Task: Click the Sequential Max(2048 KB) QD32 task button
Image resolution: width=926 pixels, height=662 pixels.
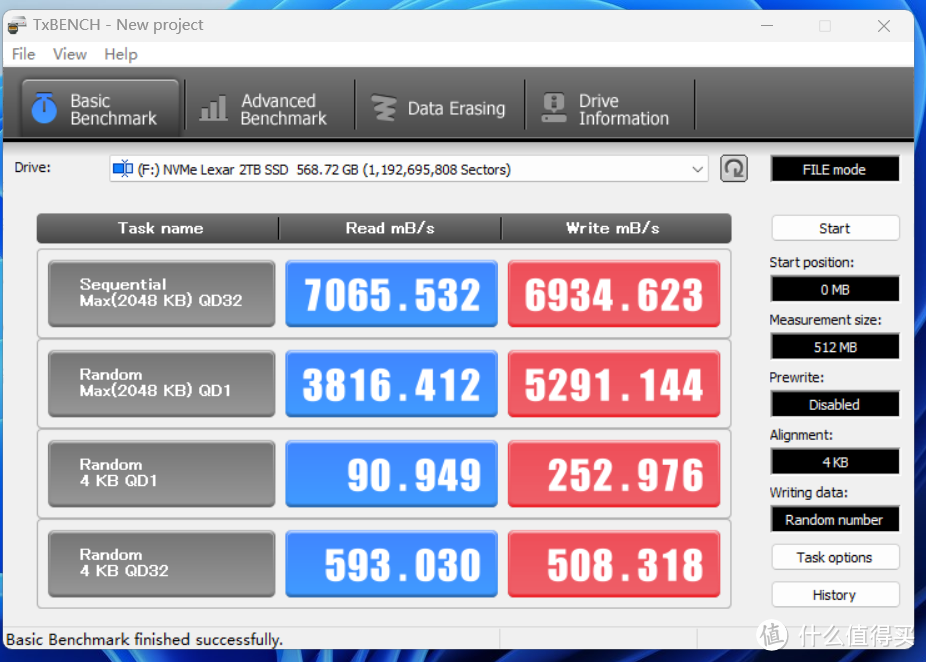Action: pyautogui.click(x=162, y=294)
